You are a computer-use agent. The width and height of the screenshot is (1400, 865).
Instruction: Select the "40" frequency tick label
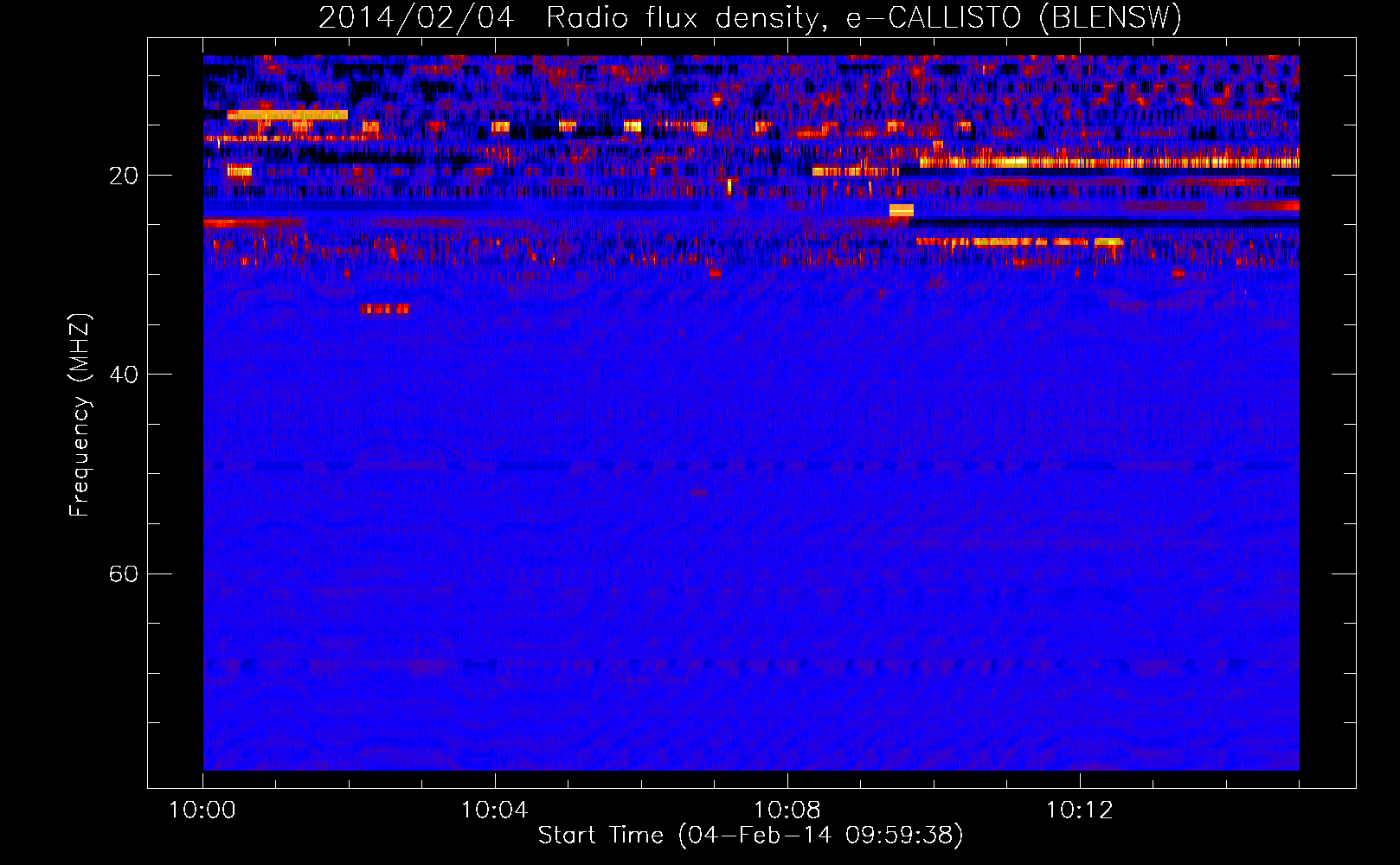[x=124, y=375]
